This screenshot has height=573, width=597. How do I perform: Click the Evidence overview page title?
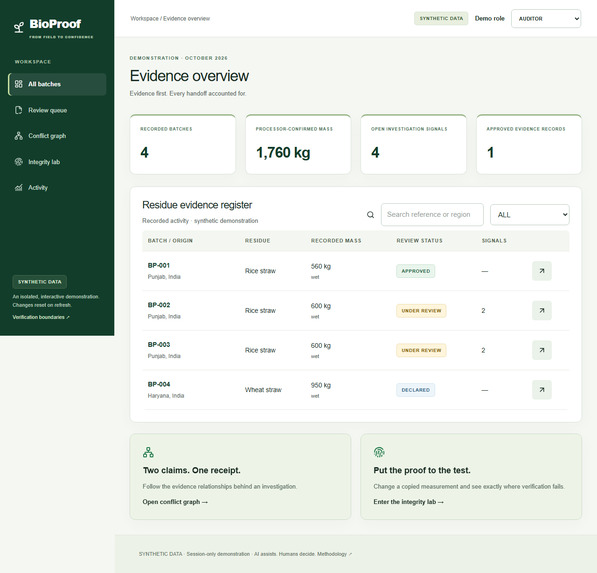coord(189,76)
